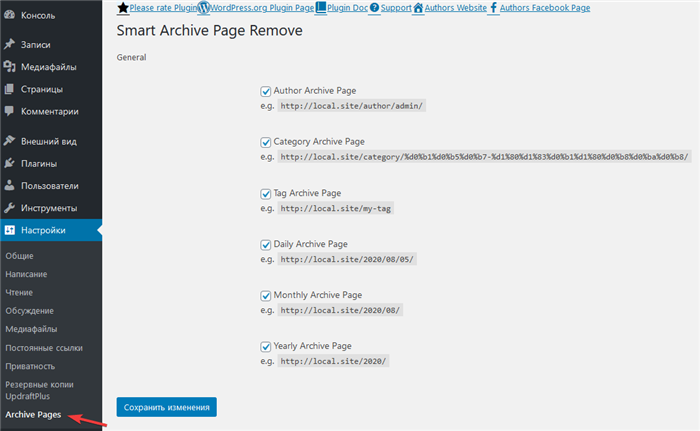The width and height of the screenshot is (700, 431).
Task: Visit the Authors Website link
Action: [x=456, y=8]
